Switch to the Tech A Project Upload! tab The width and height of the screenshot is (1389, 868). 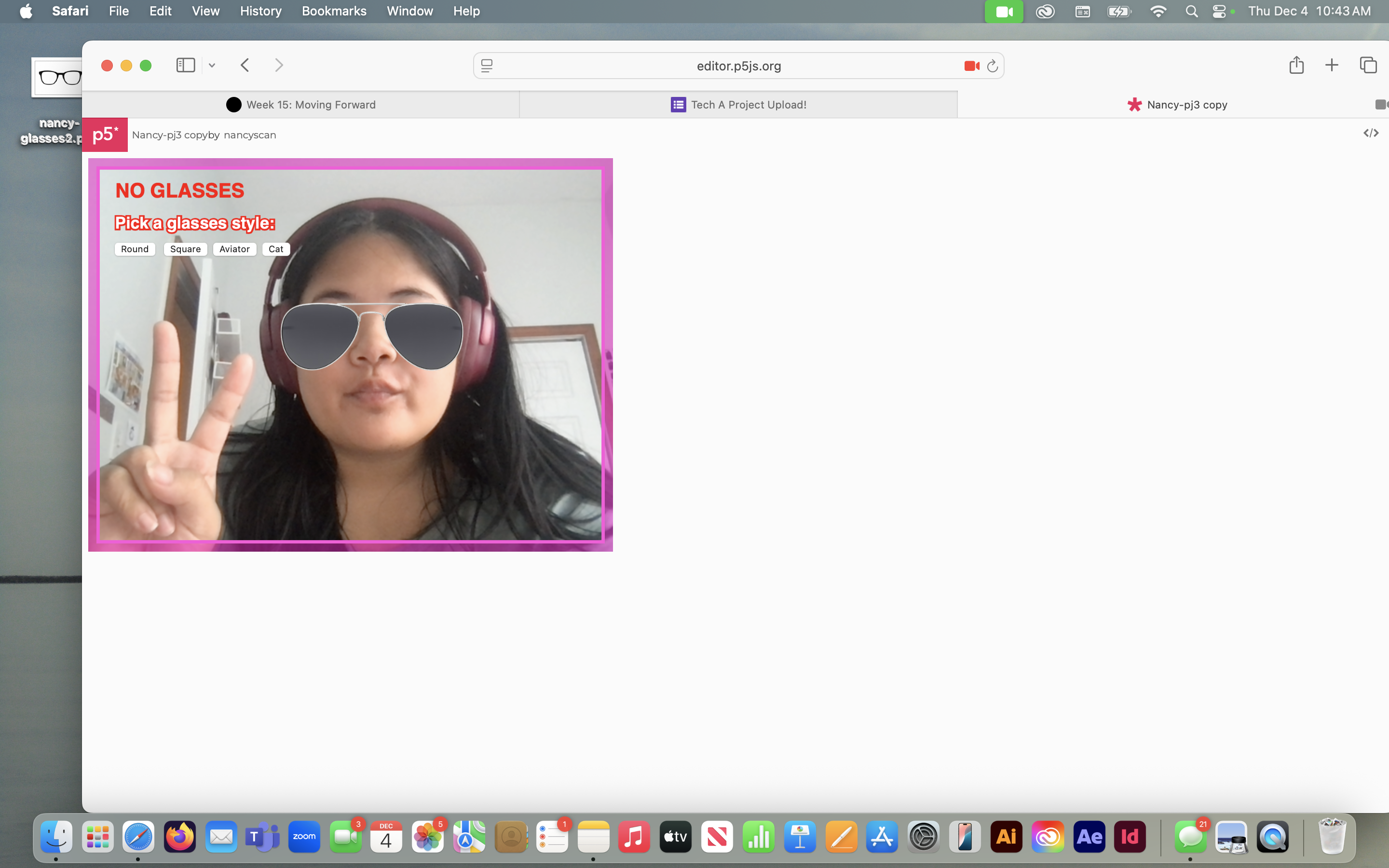tap(738, 105)
